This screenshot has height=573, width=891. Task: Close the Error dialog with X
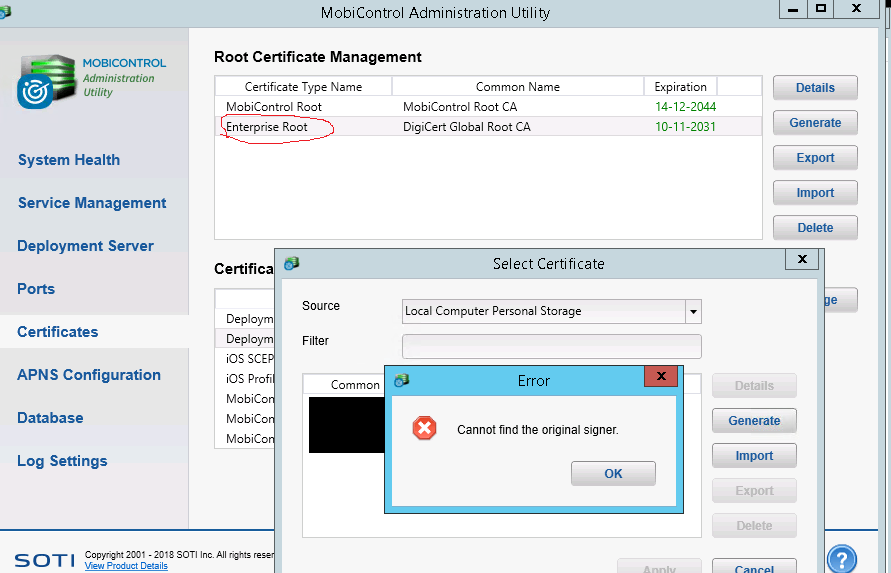[x=661, y=376]
